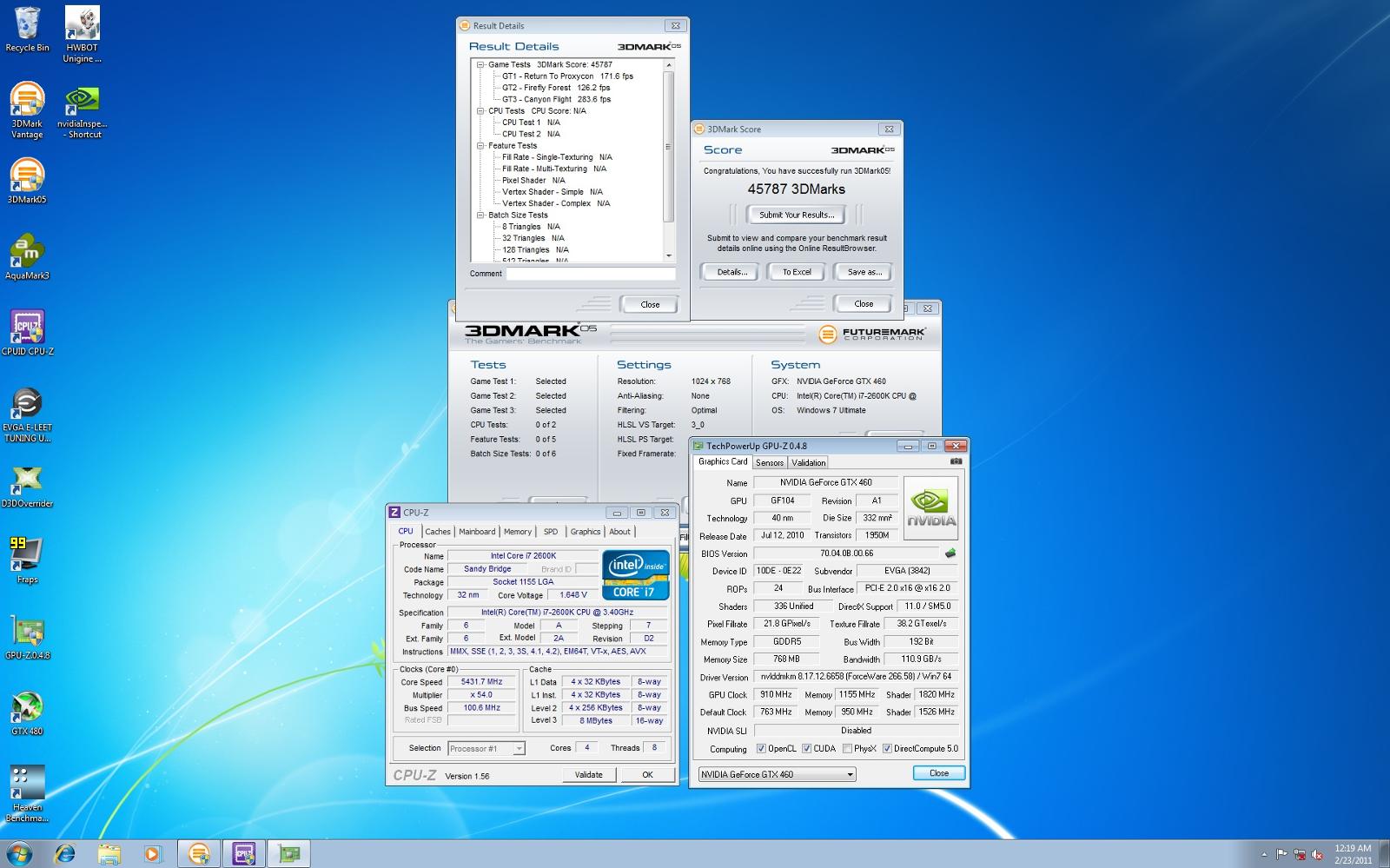Open Graphics tab in CPU-Z
1390x868 pixels.
585,532
